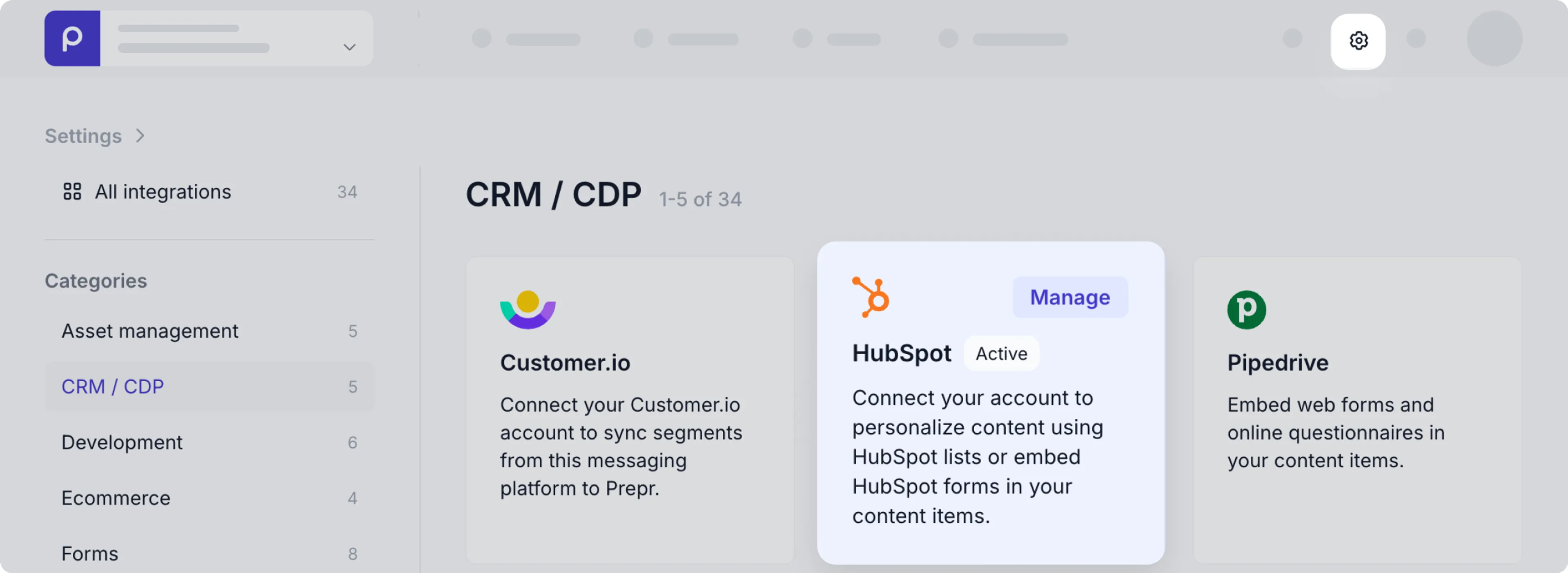Click the Manage button on the HubSpot card
The width and height of the screenshot is (1568, 573).
(x=1069, y=298)
